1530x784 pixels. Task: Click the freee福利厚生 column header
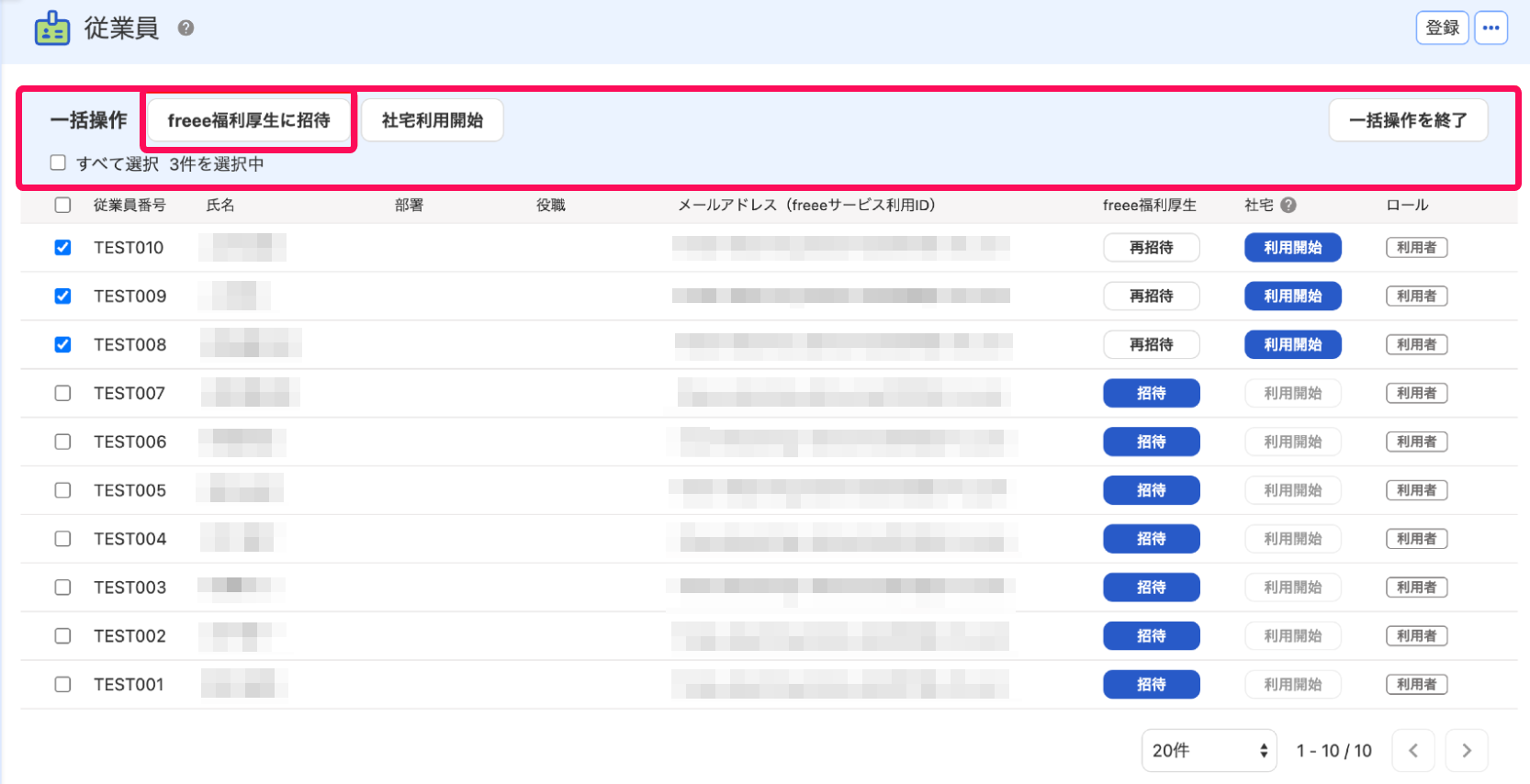(1150, 205)
